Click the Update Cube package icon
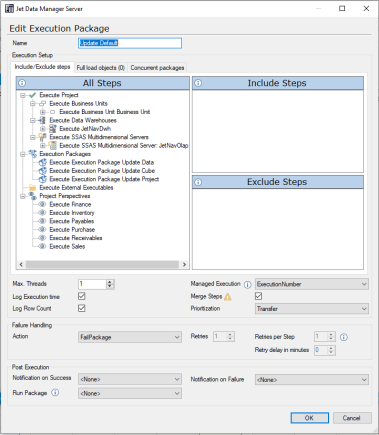The width and height of the screenshot is (379, 435). point(42,171)
